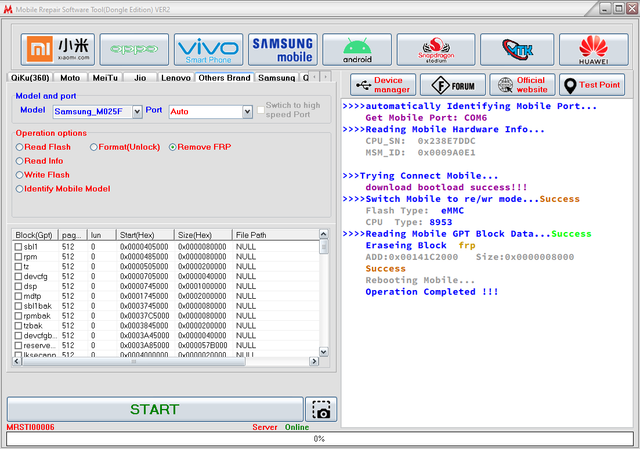Viewport: 640px width, 449px height.
Task: Open the Port dropdown arrow
Action: tap(247, 111)
